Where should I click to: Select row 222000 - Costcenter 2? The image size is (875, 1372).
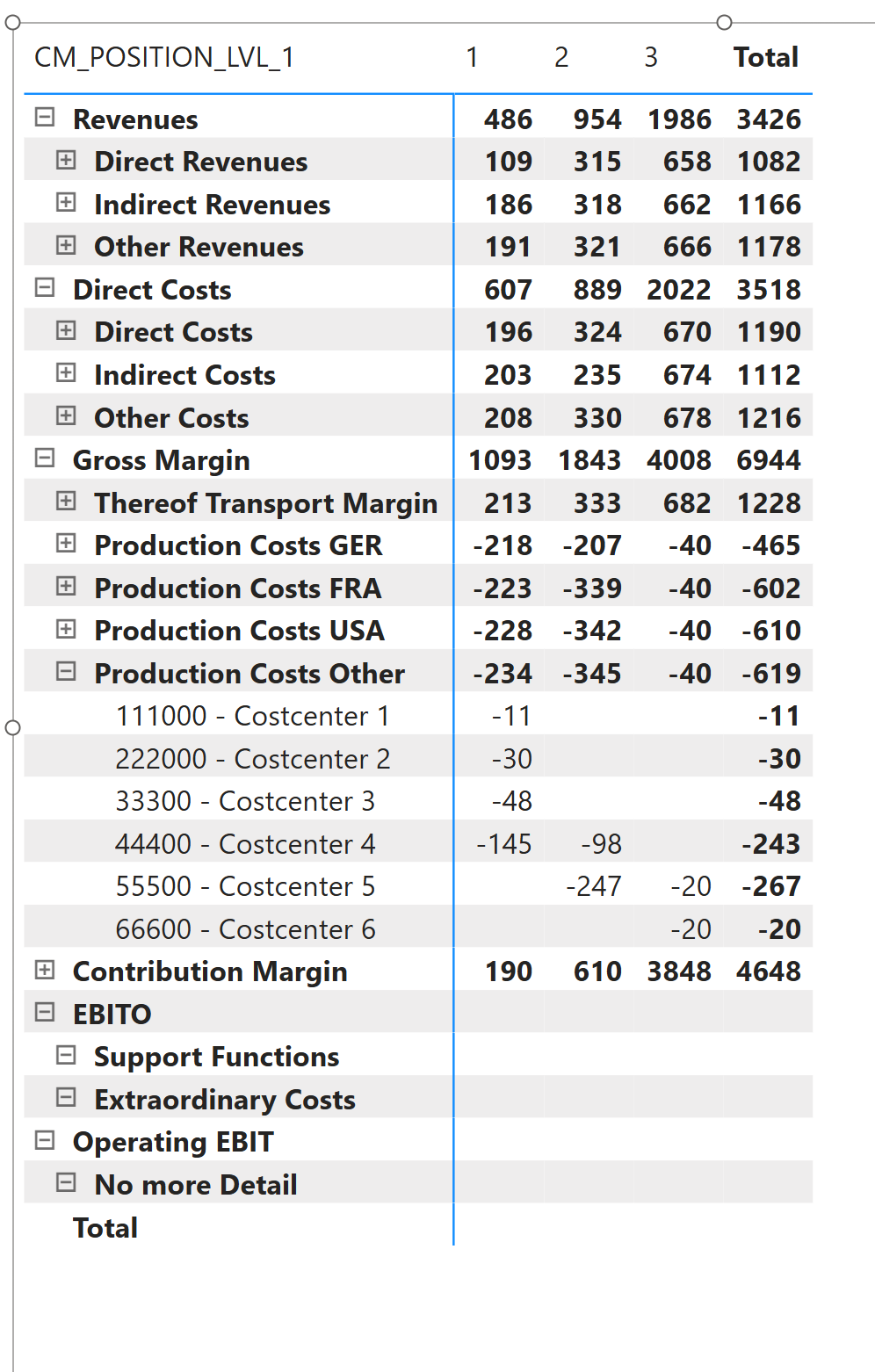pyautogui.click(x=253, y=759)
